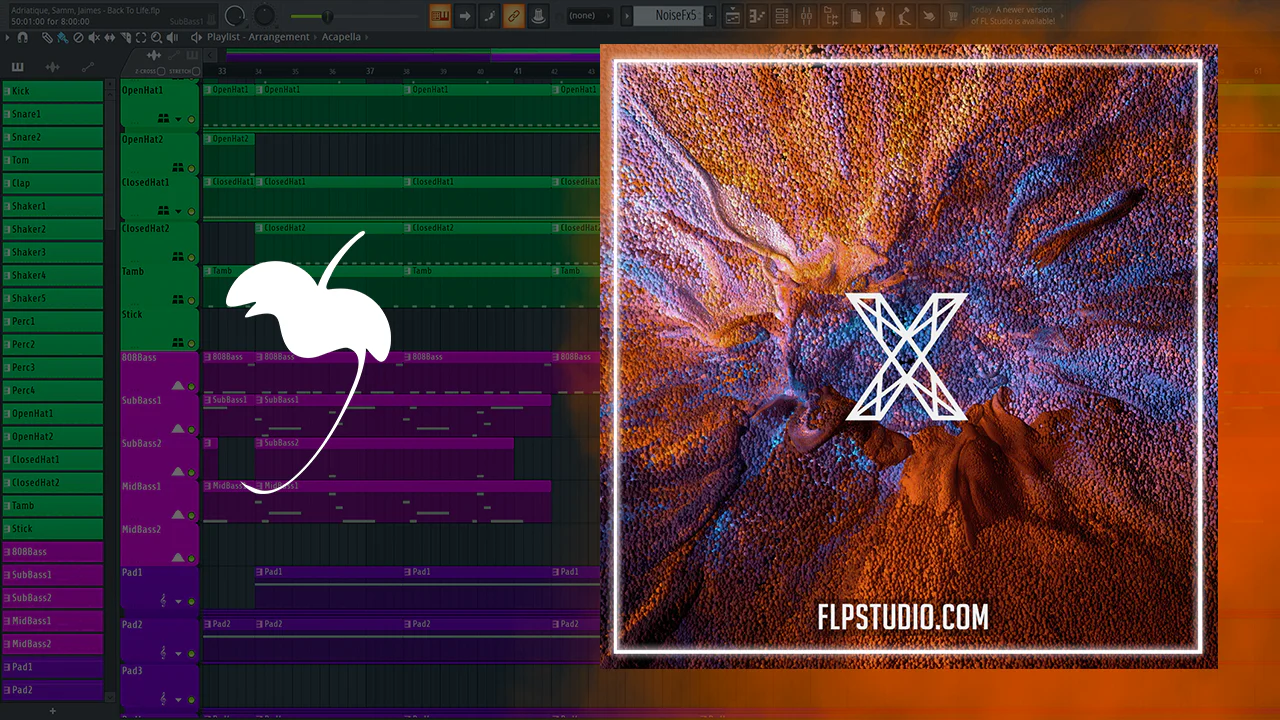
Task: Click the newer version available notification
Action: pos(1017,16)
